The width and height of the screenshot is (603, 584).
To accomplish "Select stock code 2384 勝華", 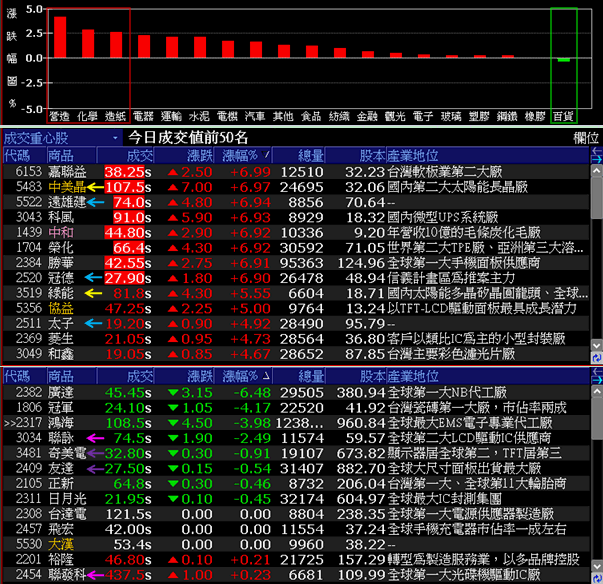I will coord(29,263).
